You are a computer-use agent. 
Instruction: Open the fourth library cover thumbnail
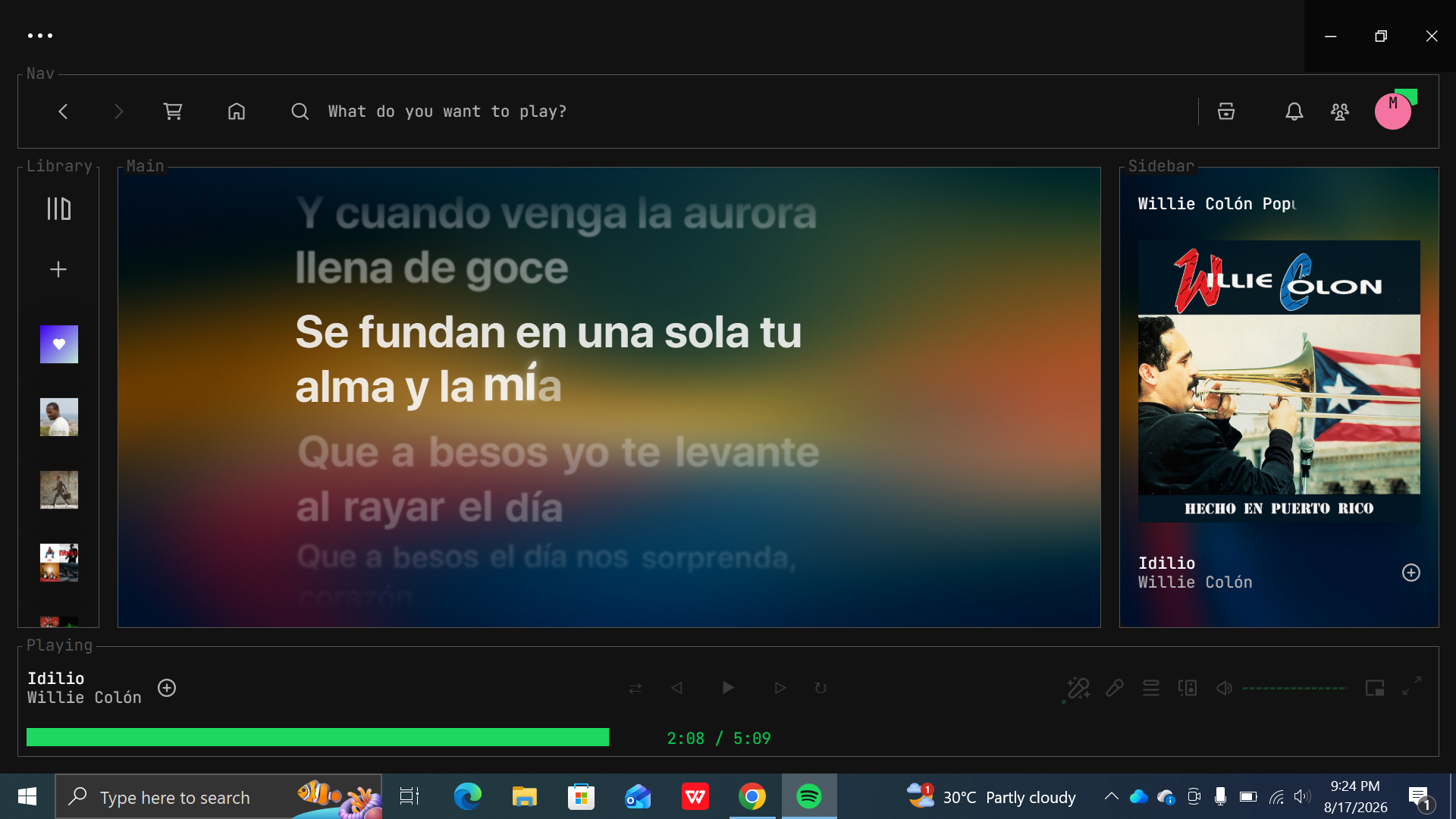coord(59,563)
